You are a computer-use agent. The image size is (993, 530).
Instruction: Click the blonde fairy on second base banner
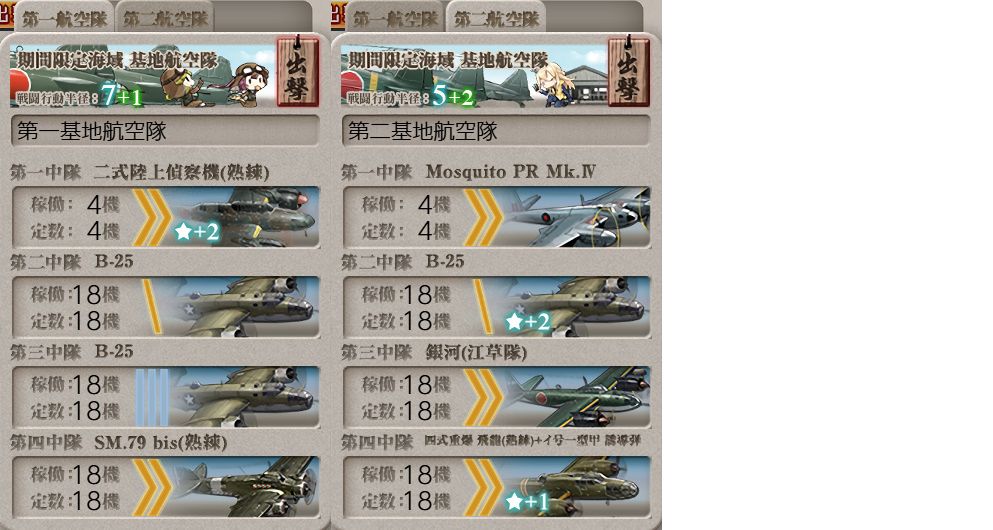(x=556, y=84)
